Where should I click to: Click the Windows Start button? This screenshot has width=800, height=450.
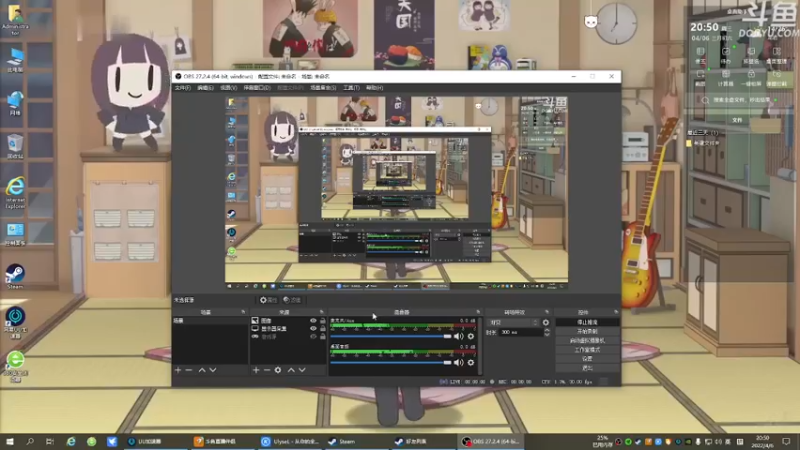coord(10,441)
